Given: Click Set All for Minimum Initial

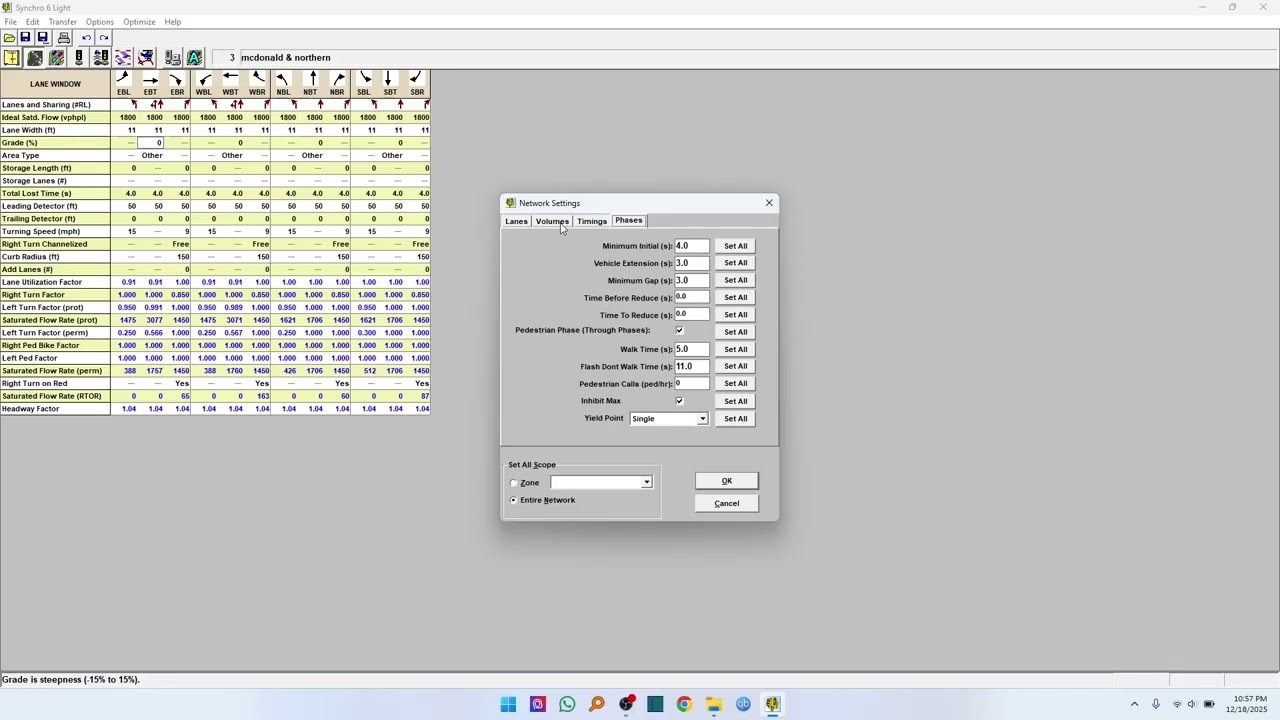Looking at the screenshot, I should coord(736,246).
